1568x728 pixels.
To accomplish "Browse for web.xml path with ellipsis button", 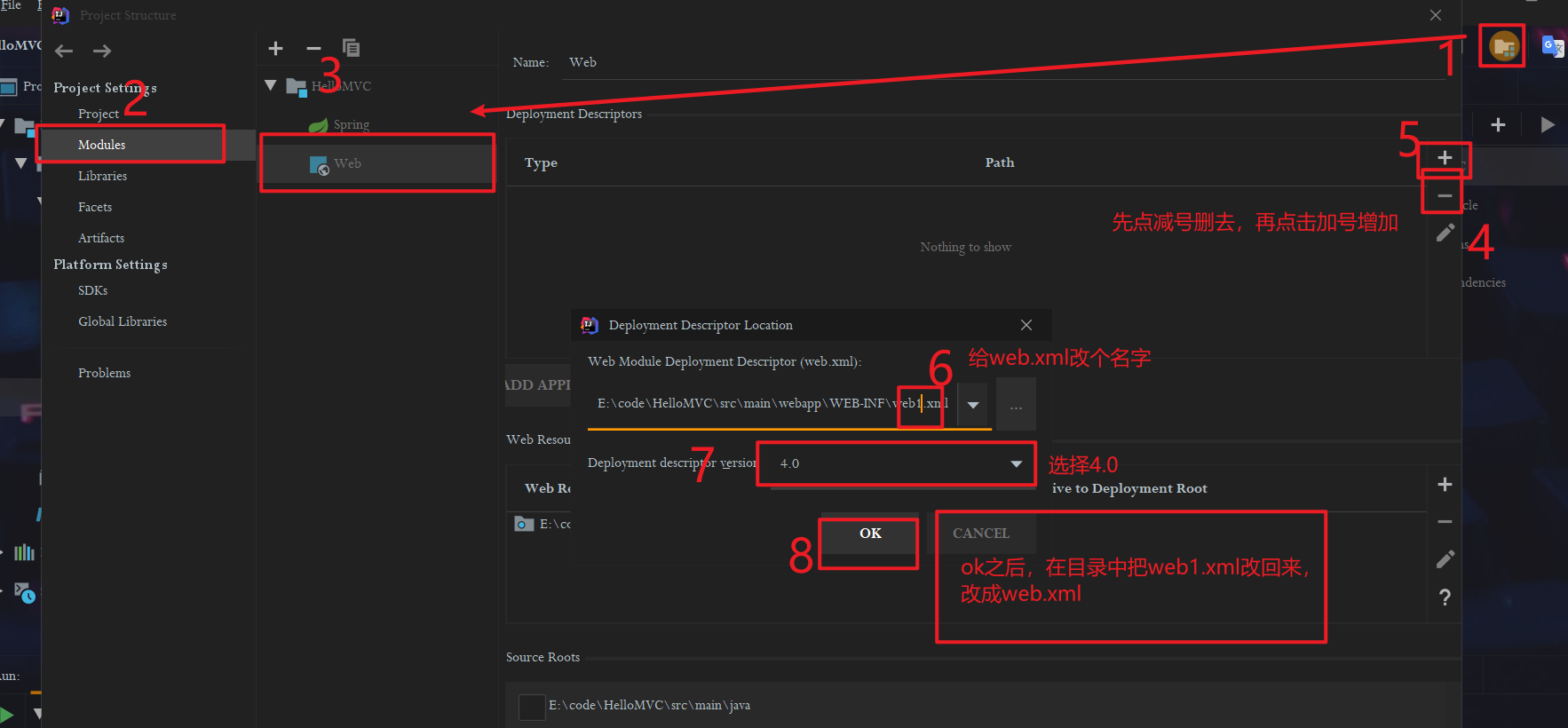I will [x=1016, y=404].
